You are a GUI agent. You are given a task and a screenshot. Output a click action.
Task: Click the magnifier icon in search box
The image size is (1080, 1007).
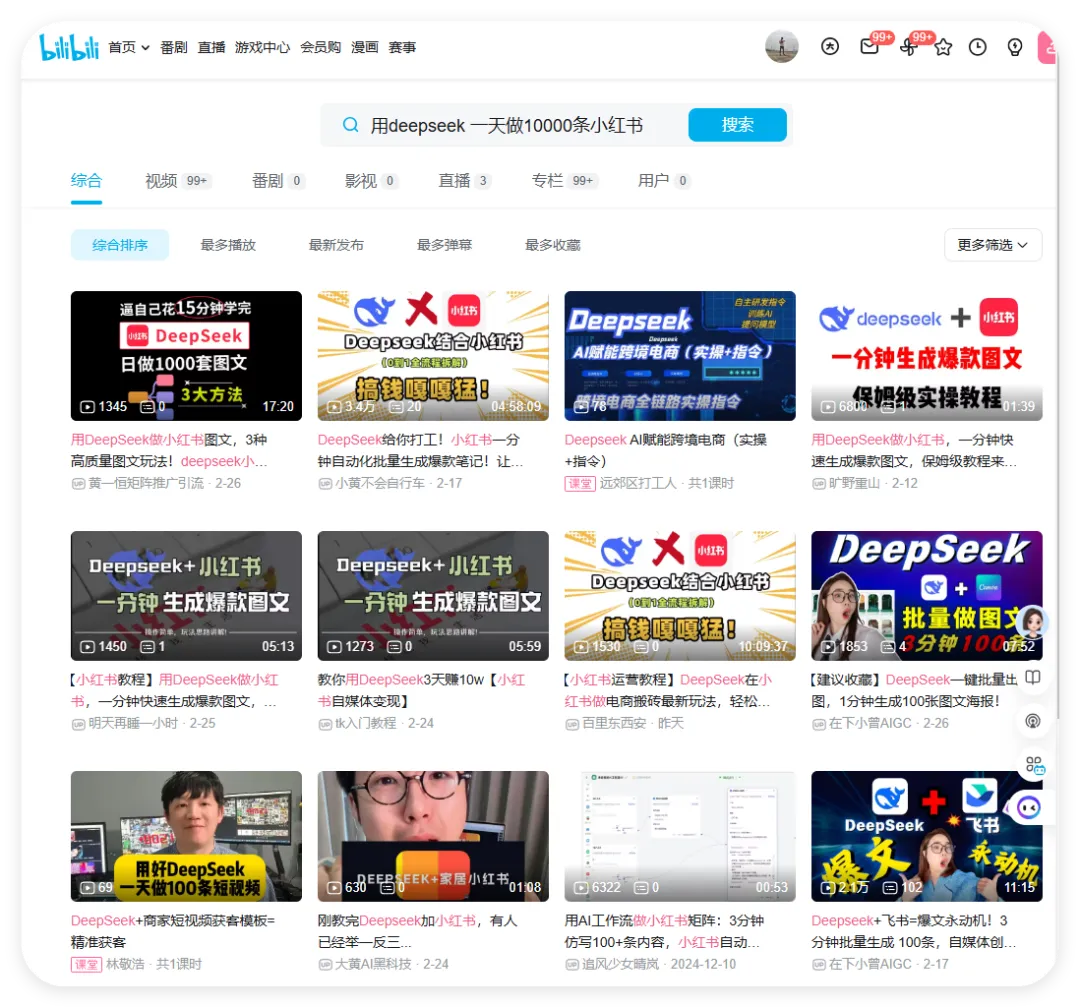(351, 125)
